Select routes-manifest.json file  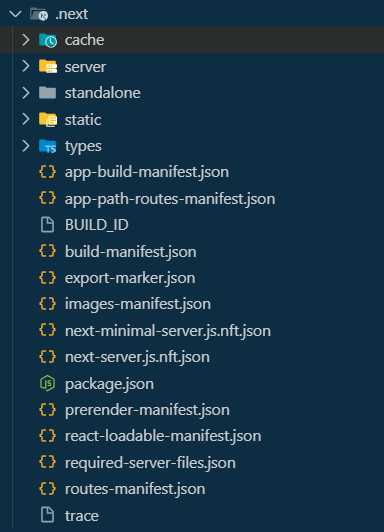[135, 489]
